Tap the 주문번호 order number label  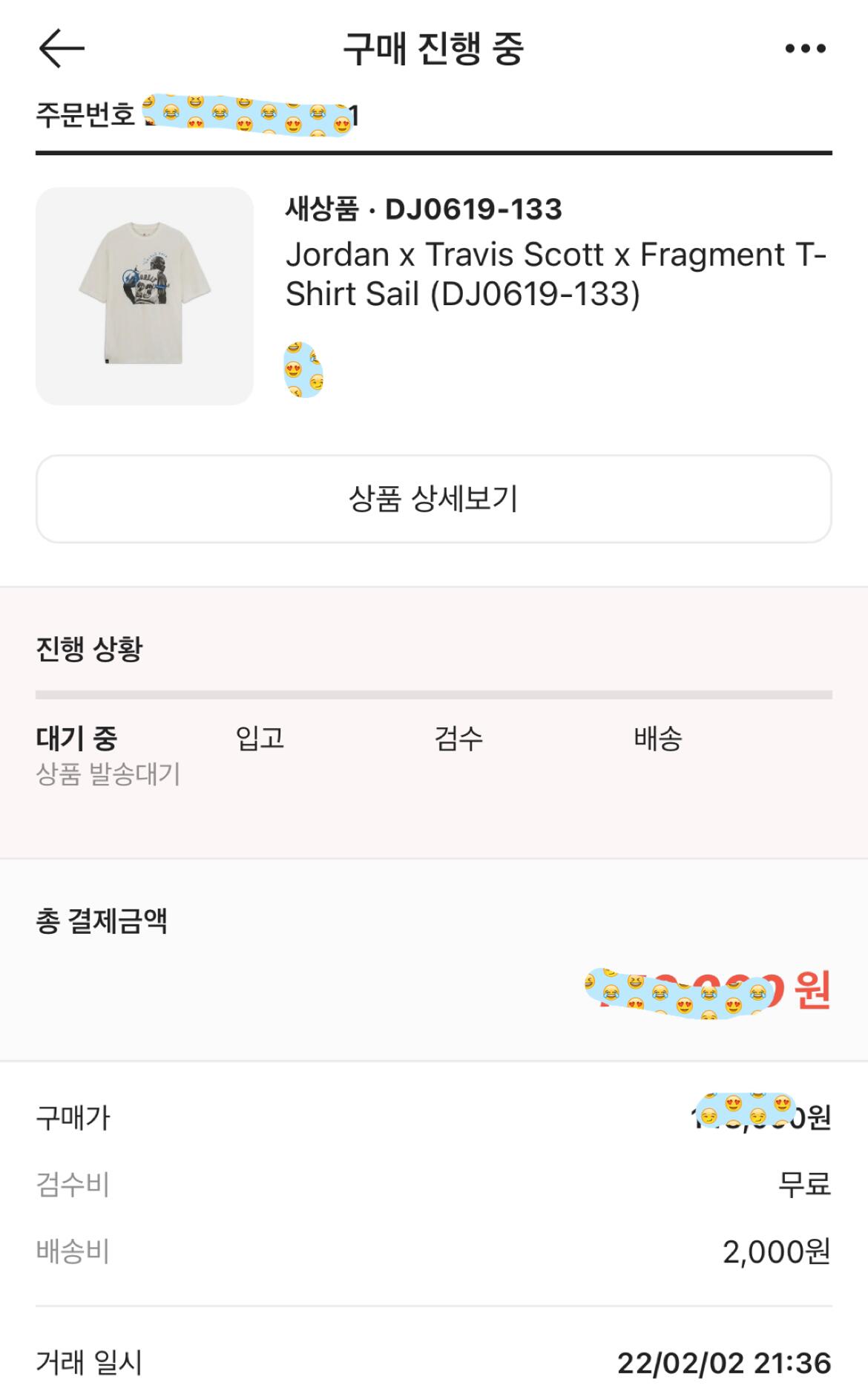pyautogui.click(x=85, y=115)
